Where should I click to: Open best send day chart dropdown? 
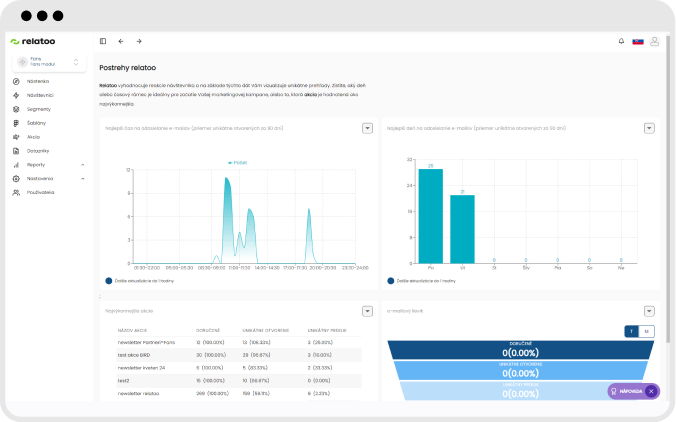(x=649, y=128)
